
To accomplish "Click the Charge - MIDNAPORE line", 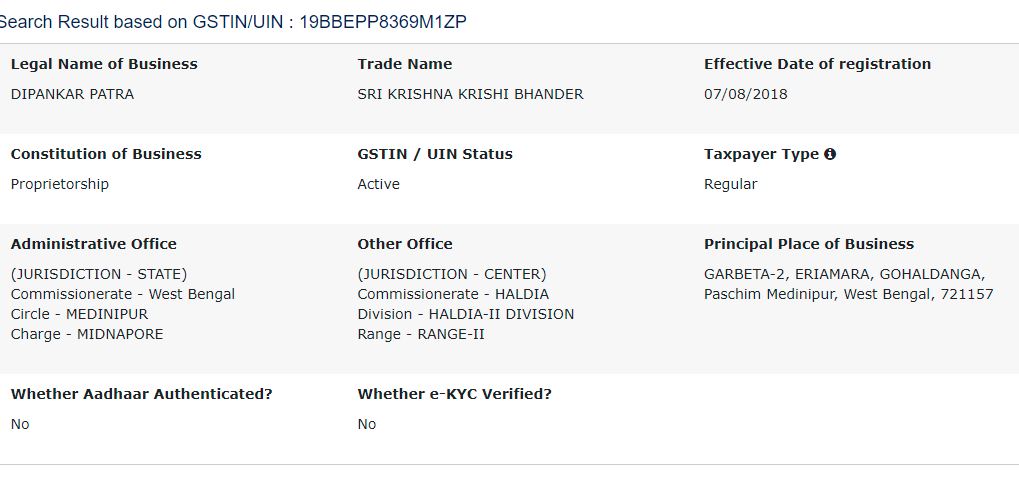I will click(86, 334).
